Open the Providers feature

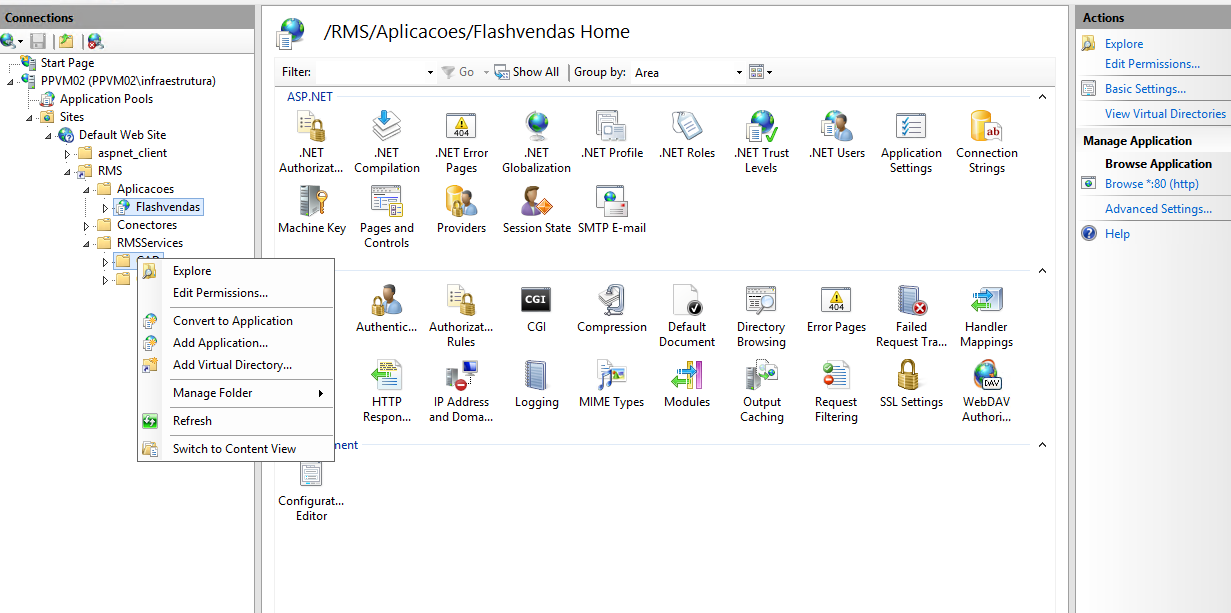click(461, 210)
